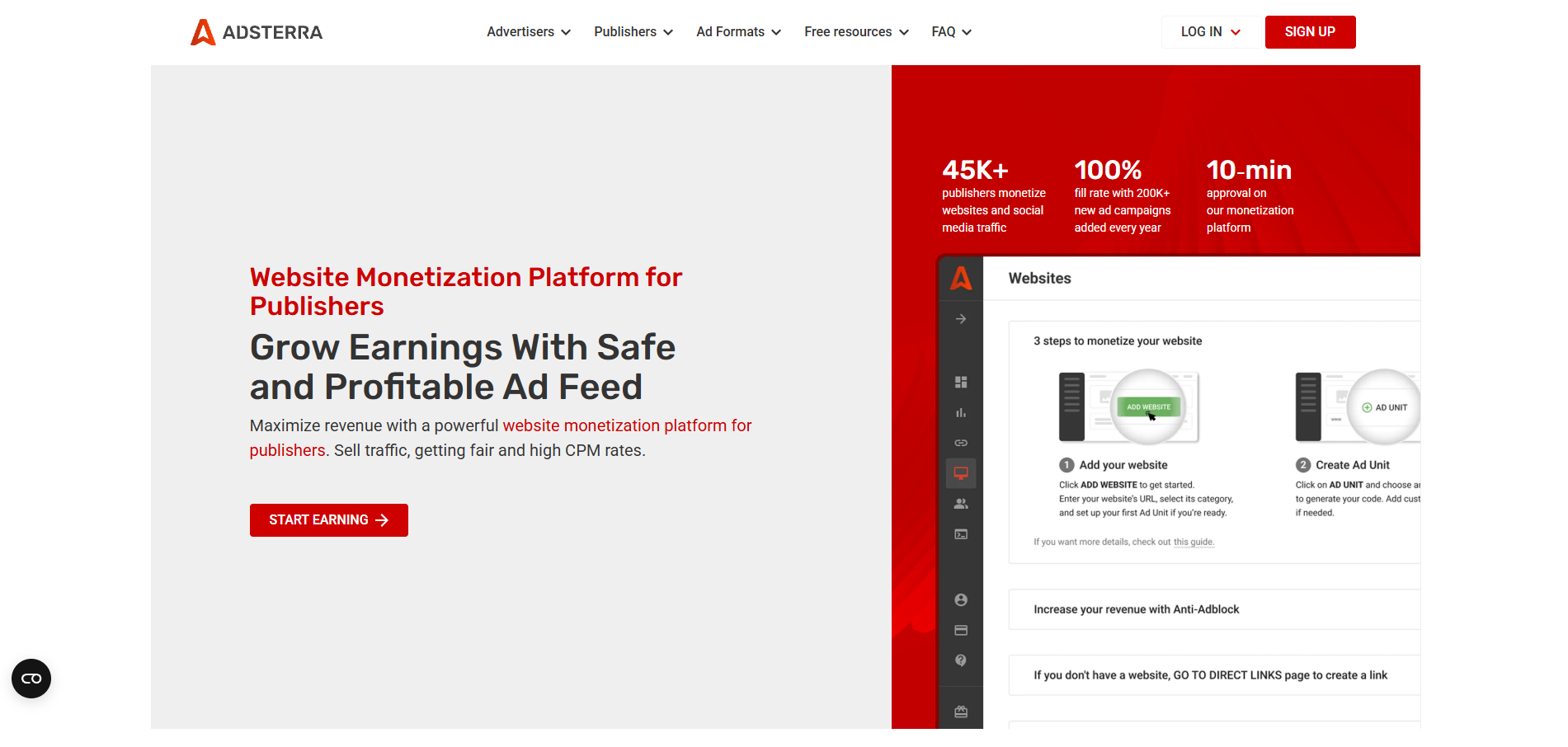1568x747 pixels.
Task: Expand the LOG IN dropdown
Action: (x=1210, y=32)
